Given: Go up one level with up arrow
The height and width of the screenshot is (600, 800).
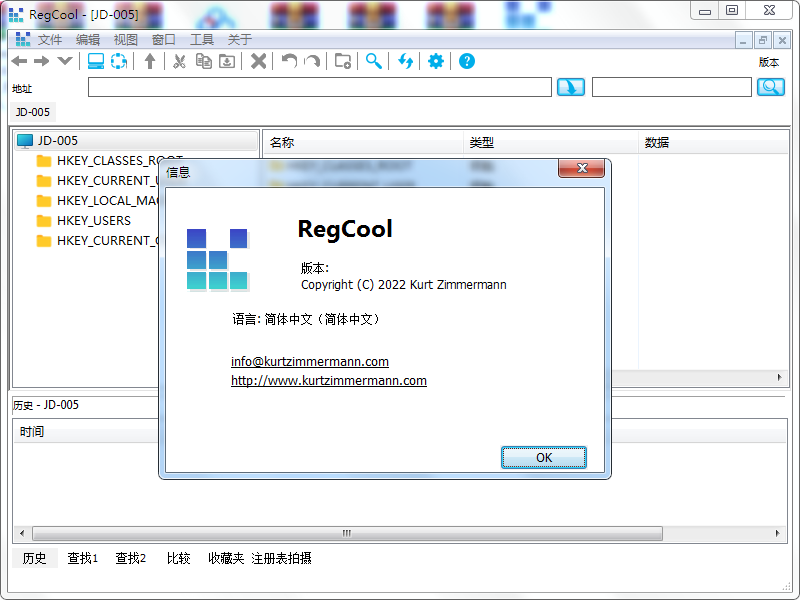Looking at the screenshot, I should 150,61.
